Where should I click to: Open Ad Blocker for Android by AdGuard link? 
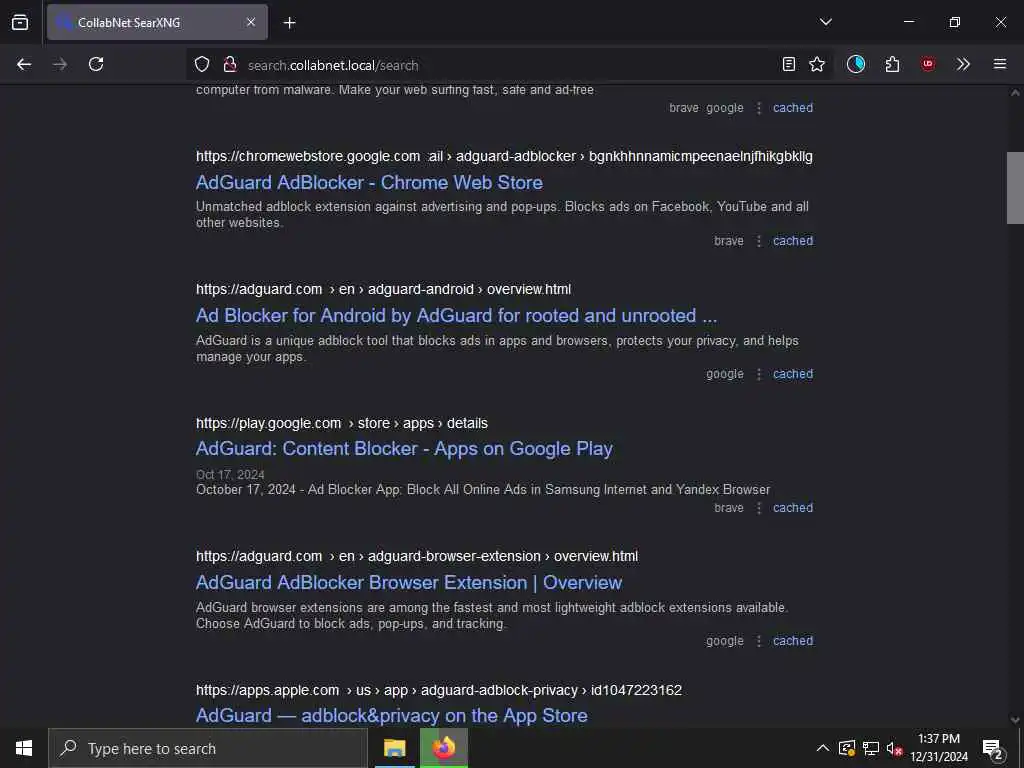tap(456, 315)
